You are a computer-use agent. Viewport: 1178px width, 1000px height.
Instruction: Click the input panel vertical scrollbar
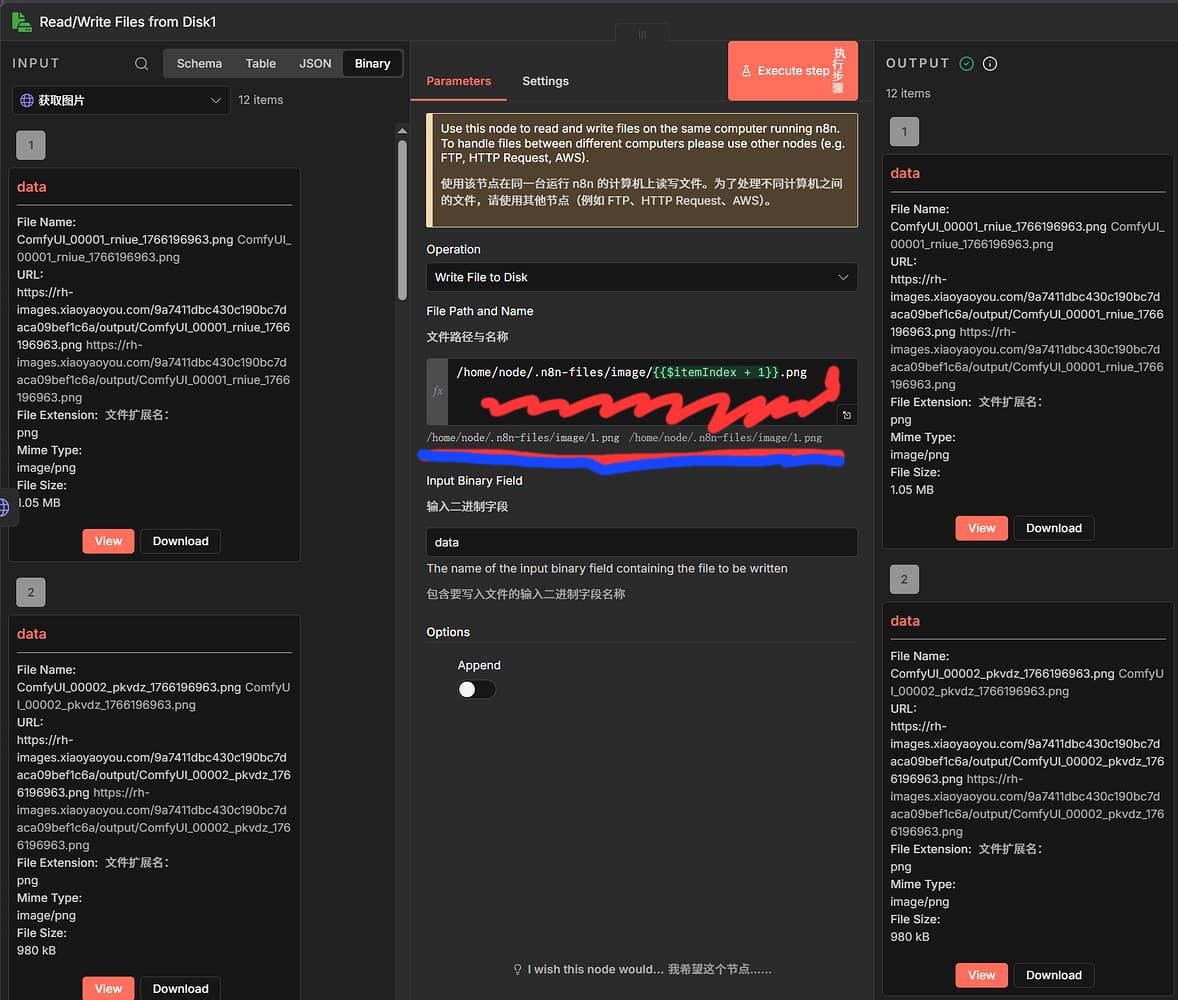(402, 220)
